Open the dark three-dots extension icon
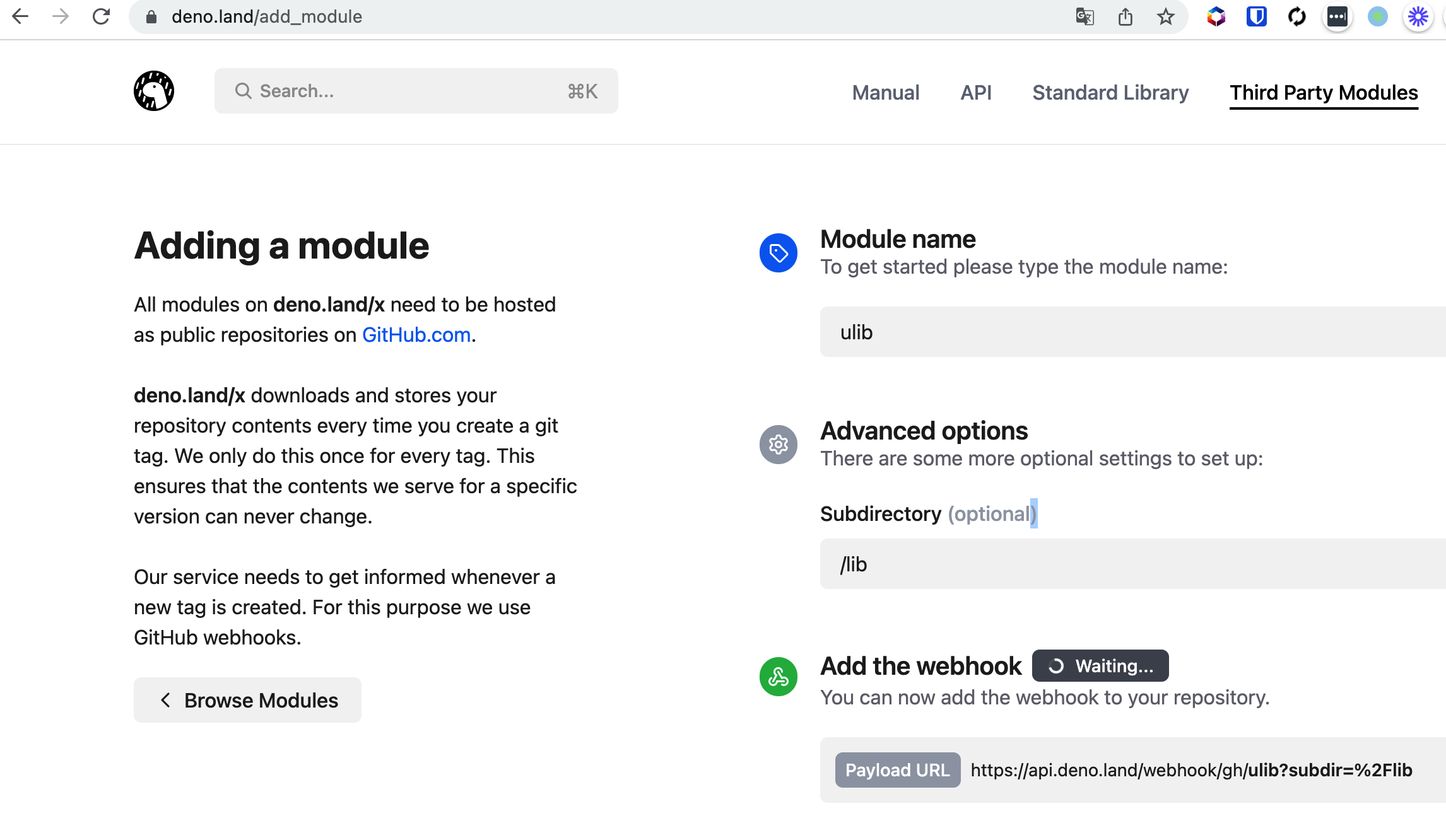Image resolution: width=1446 pixels, height=840 pixels. click(x=1337, y=17)
